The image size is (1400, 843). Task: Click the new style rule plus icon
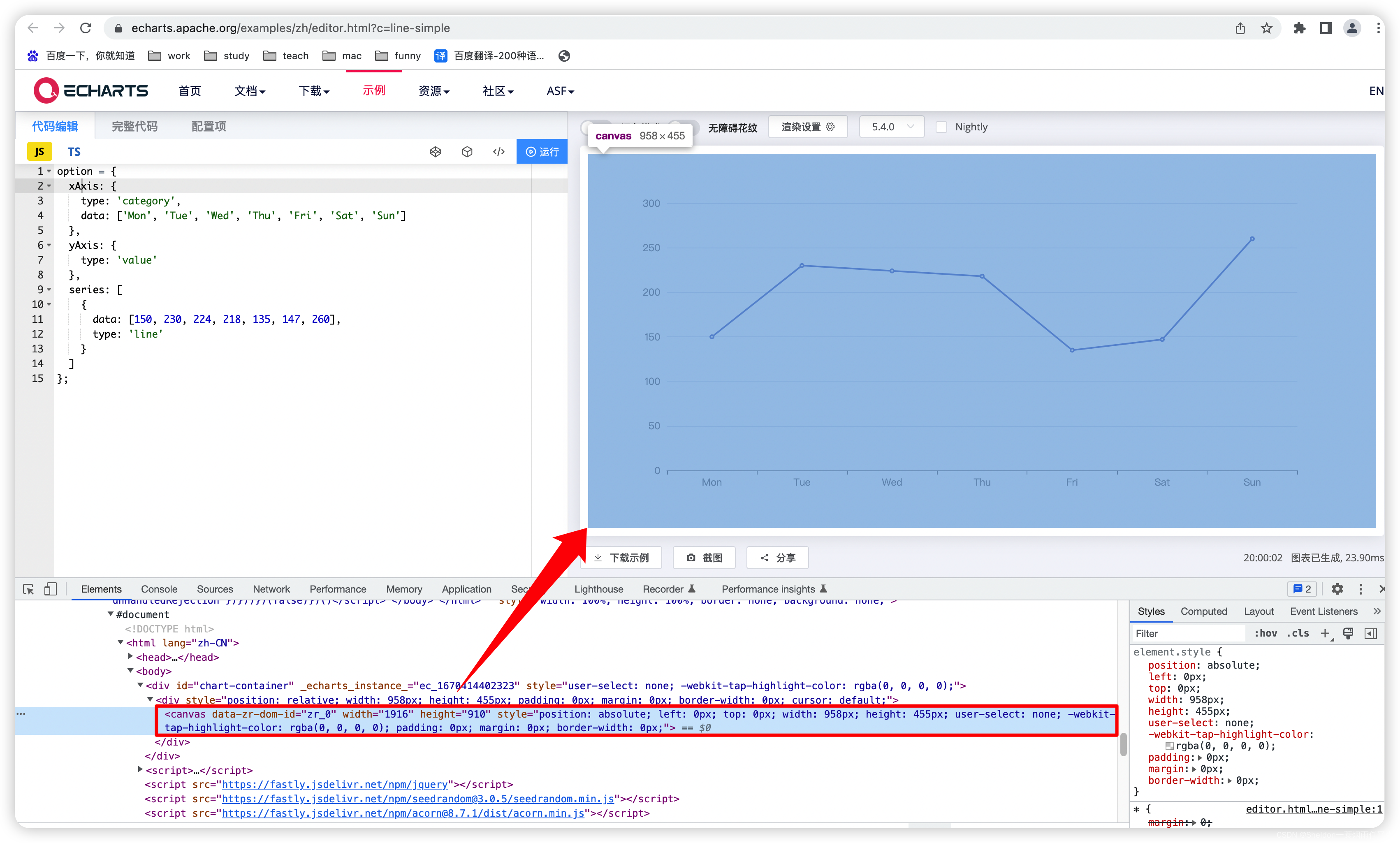[1325, 633]
